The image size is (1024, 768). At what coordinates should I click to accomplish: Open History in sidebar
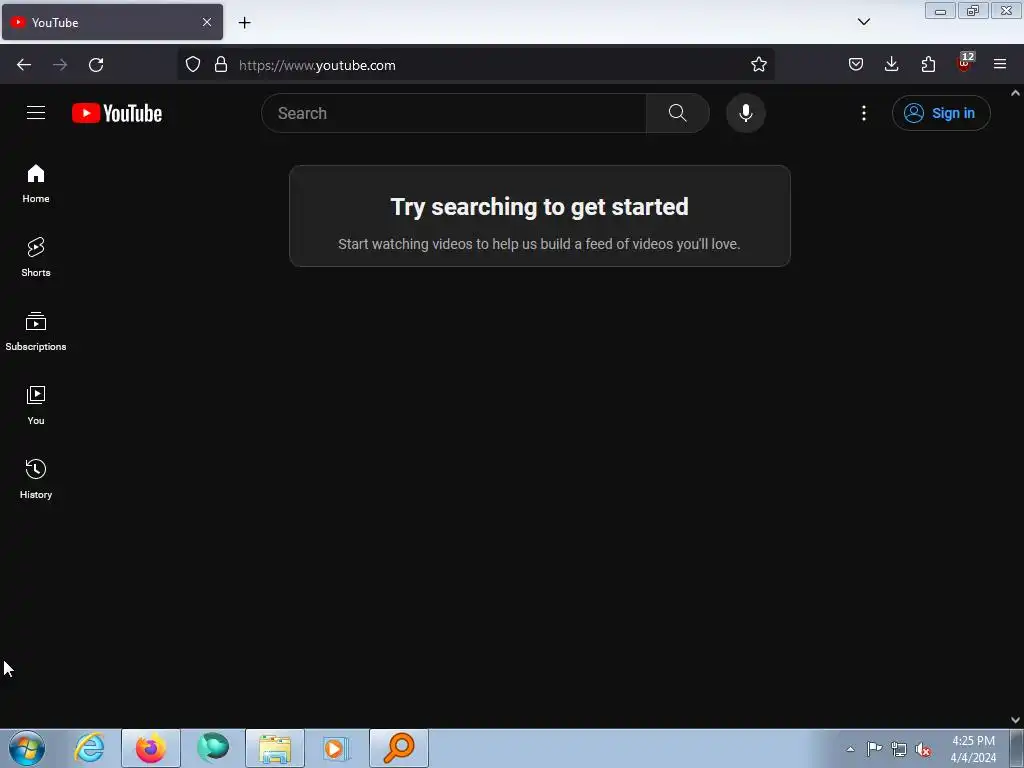36,479
